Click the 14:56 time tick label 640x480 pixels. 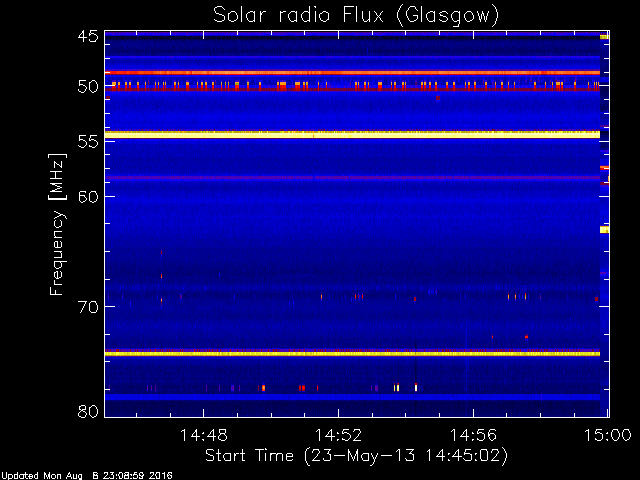pyautogui.click(x=473, y=435)
